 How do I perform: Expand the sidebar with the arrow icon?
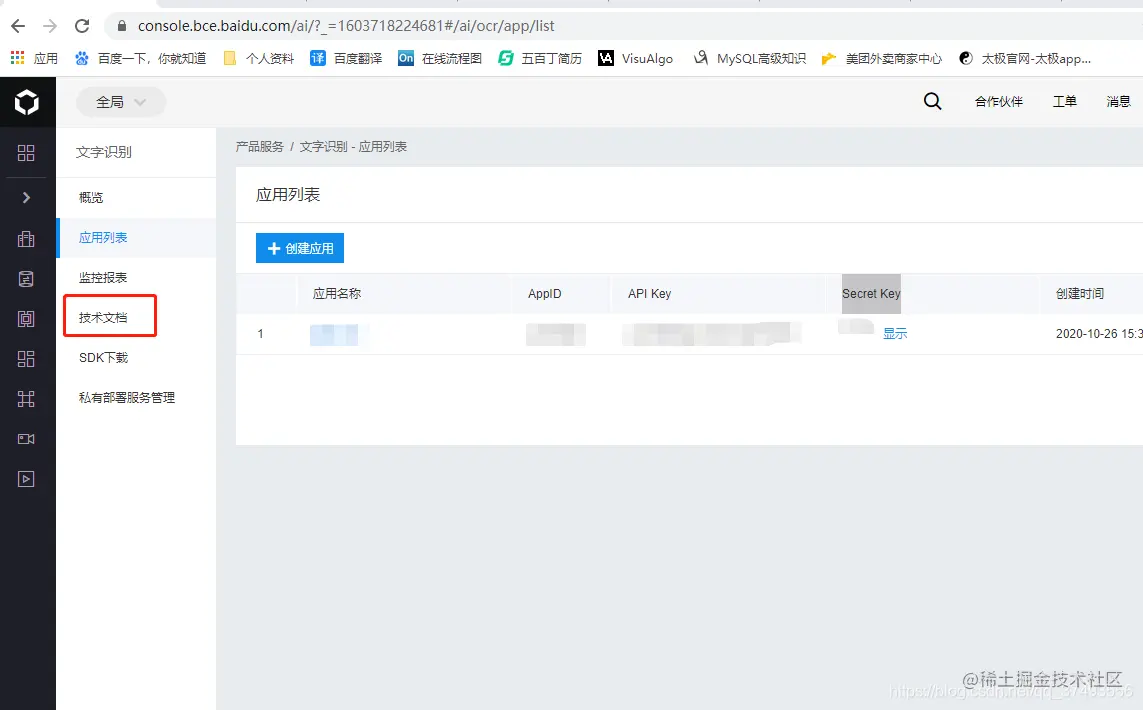[27, 197]
